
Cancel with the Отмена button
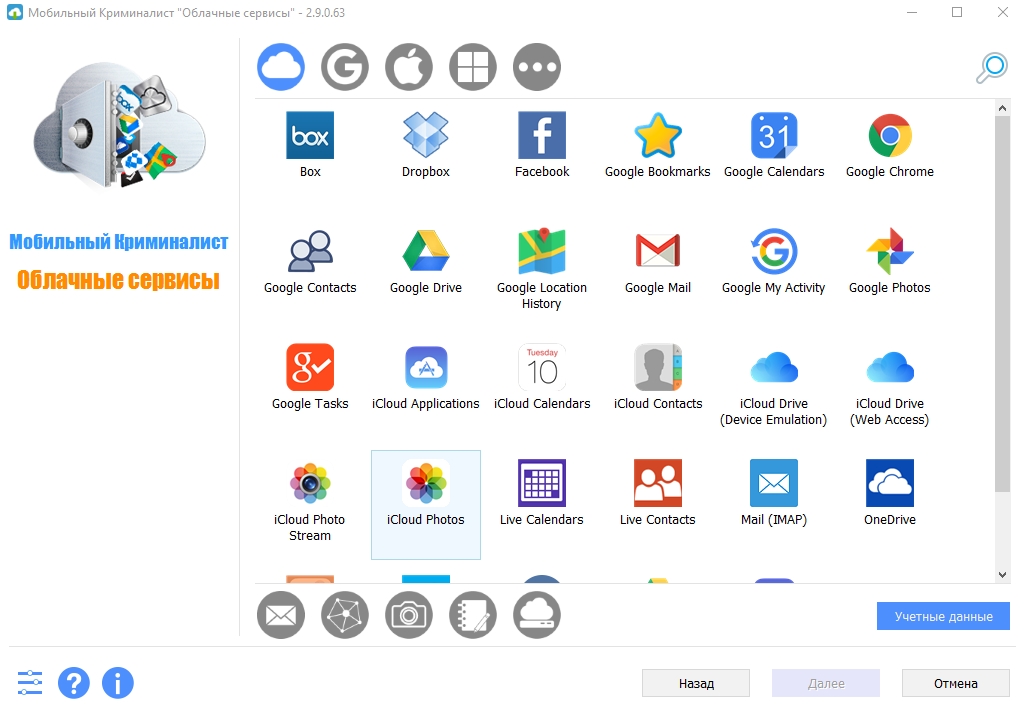tap(955, 683)
